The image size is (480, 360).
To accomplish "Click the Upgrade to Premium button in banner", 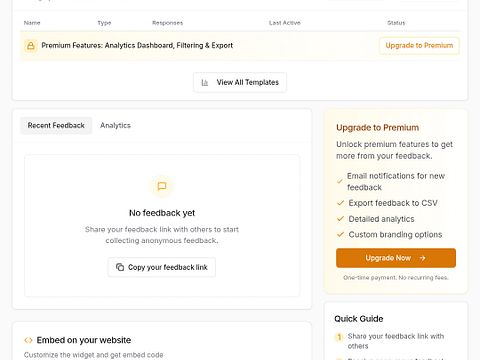I will click(x=419, y=45).
